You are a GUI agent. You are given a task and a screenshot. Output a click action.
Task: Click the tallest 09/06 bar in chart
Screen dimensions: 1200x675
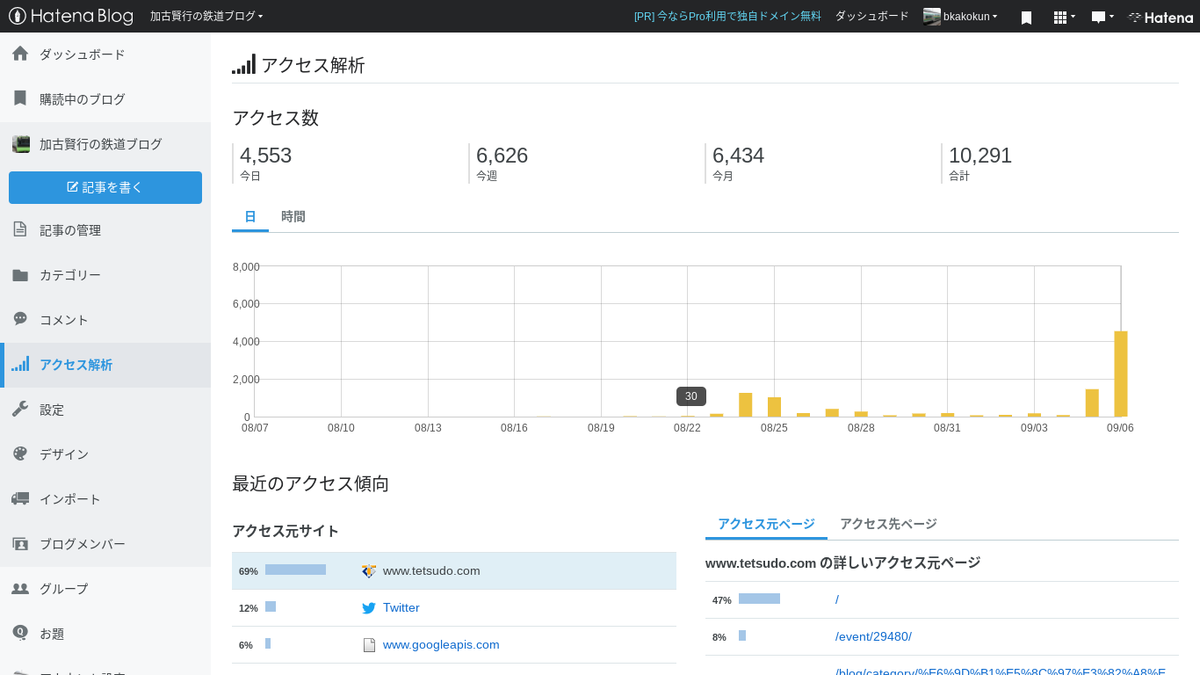click(1121, 374)
